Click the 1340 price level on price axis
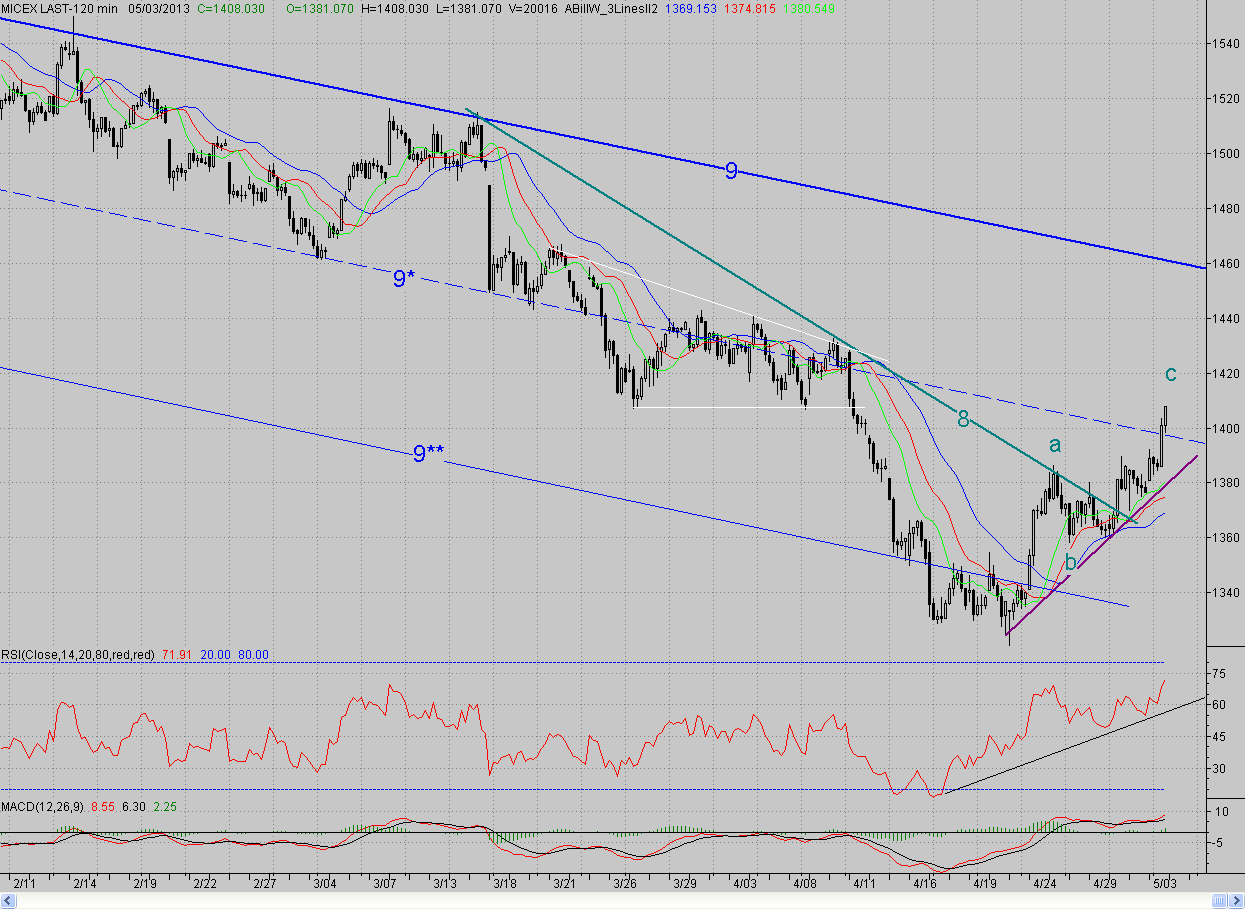This screenshot has width=1245, height=909. coord(1226,593)
